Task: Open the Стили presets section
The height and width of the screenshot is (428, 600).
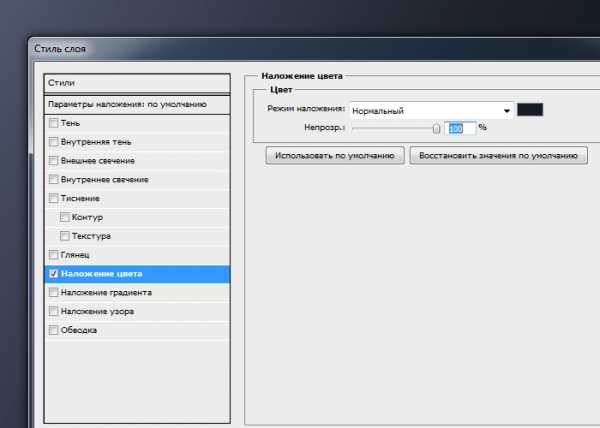Action: pos(138,83)
